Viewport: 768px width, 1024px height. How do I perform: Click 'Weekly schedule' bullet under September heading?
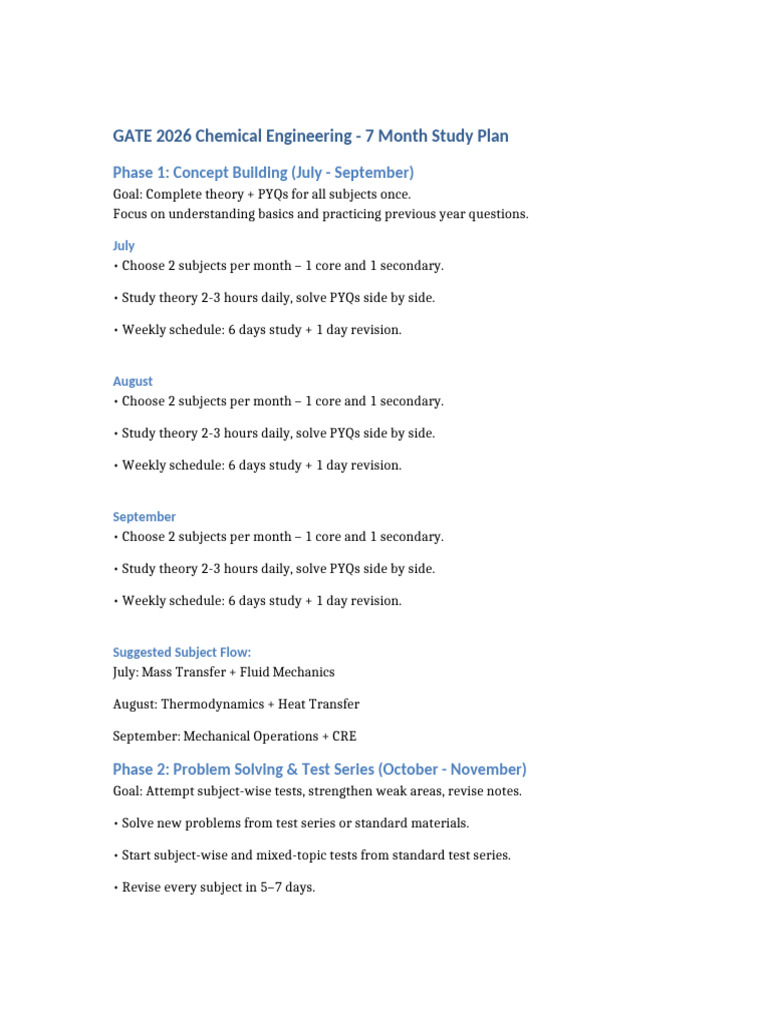[257, 601]
